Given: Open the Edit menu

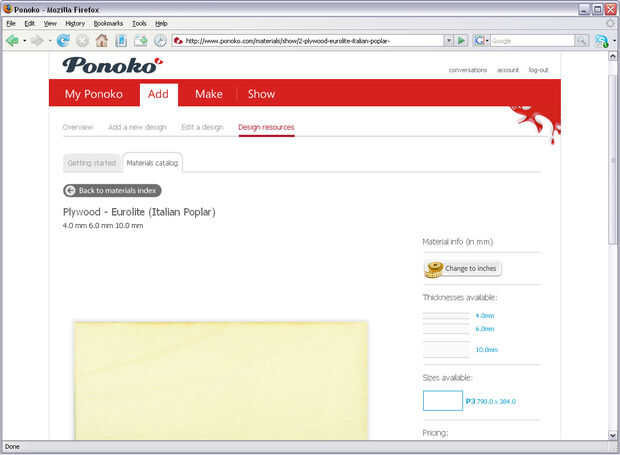Looking at the screenshot, I should click(30, 24).
